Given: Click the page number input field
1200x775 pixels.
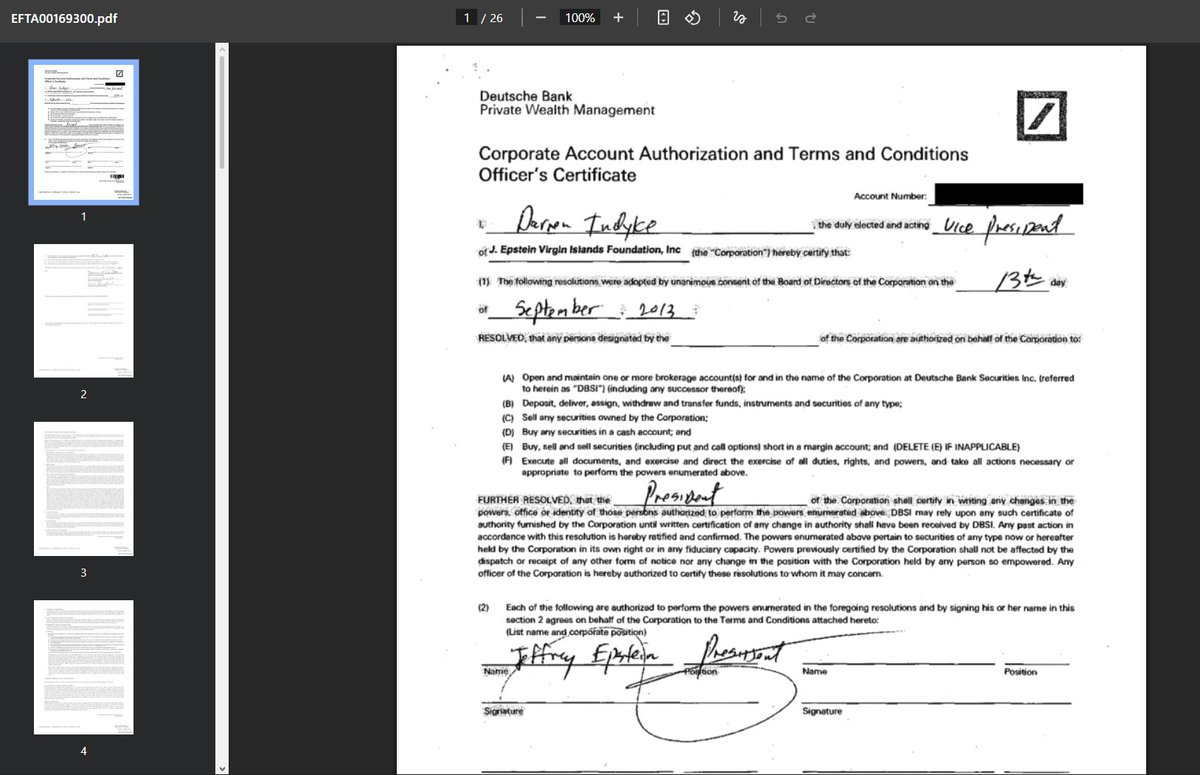Looking at the screenshot, I should point(465,18).
